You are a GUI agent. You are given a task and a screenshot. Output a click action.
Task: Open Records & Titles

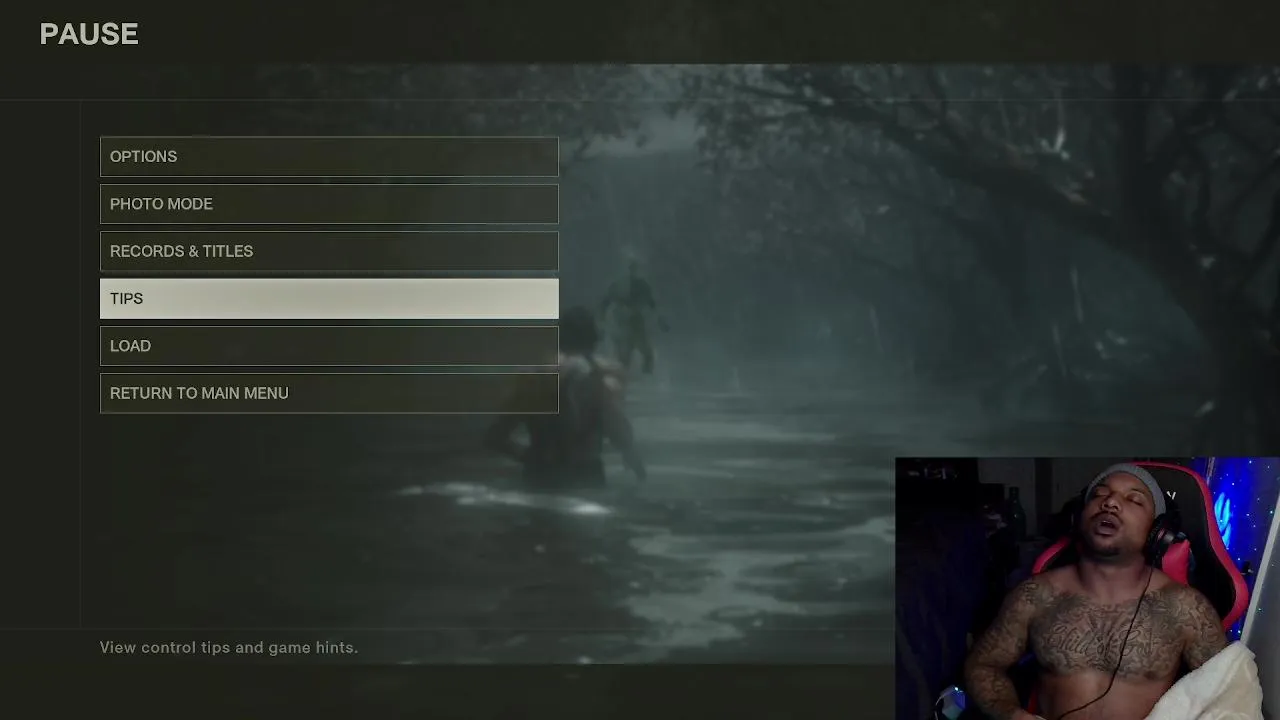(x=329, y=251)
